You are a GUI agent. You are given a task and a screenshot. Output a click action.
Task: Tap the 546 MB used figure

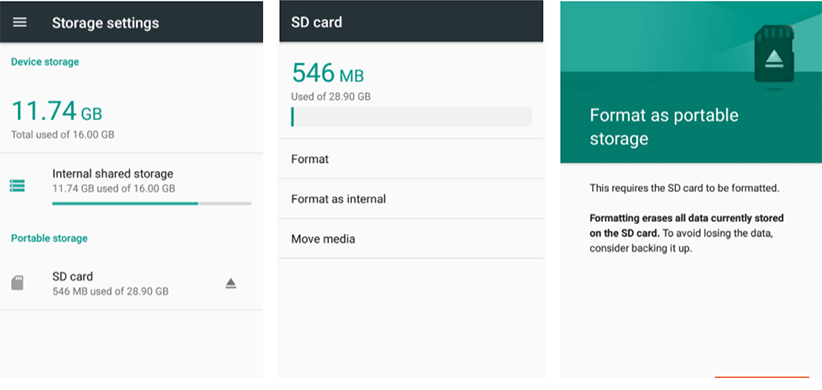328,73
